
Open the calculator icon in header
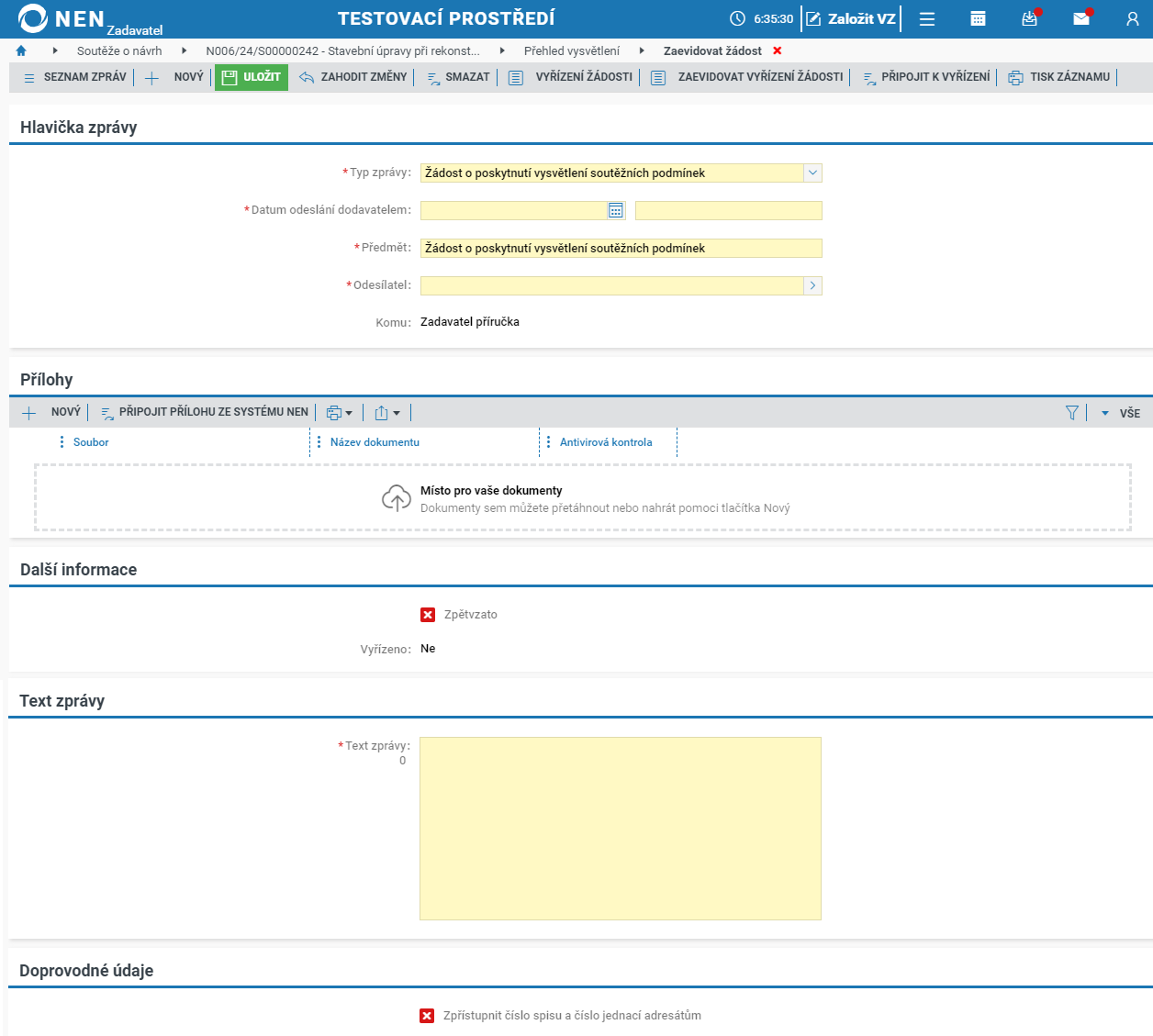coord(979,18)
